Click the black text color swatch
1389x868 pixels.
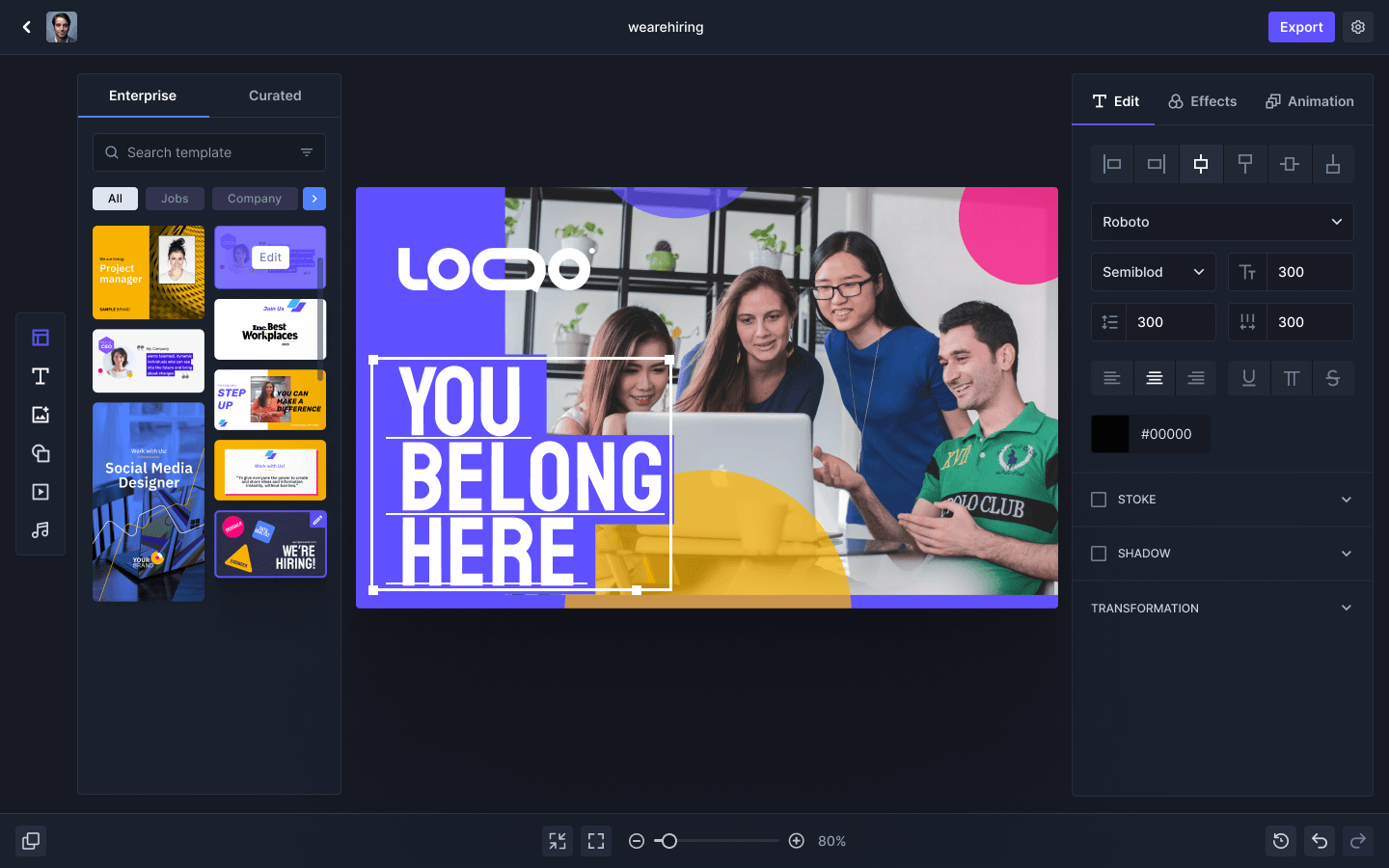pos(1109,434)
